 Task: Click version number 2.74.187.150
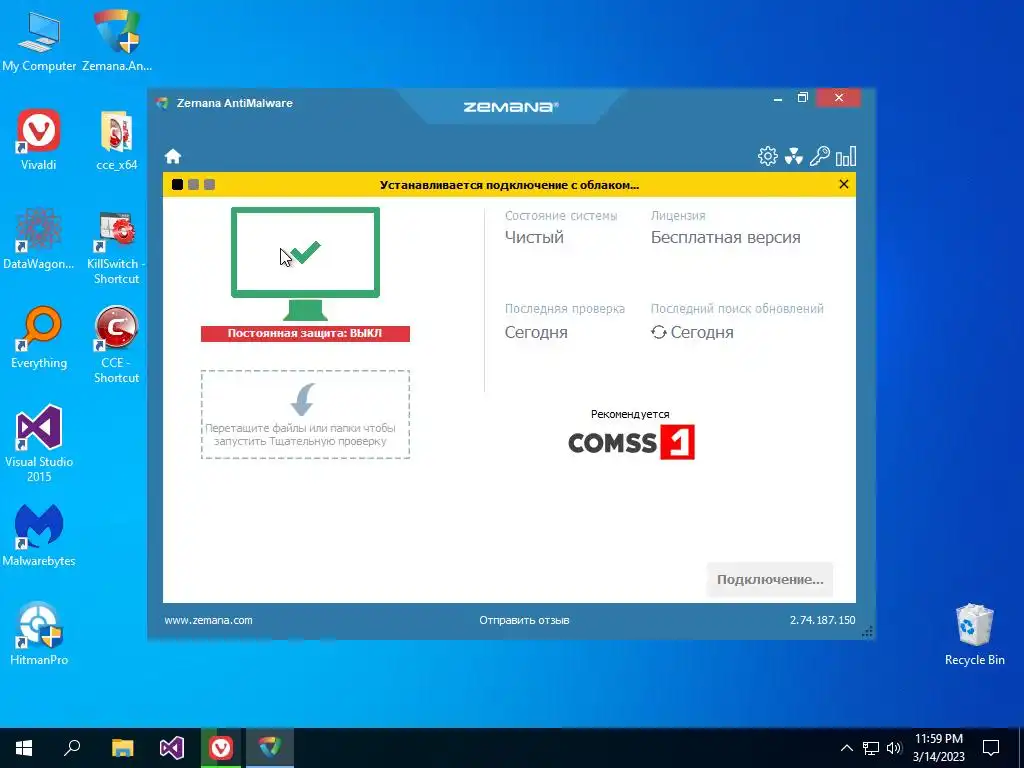pos(822,620)
